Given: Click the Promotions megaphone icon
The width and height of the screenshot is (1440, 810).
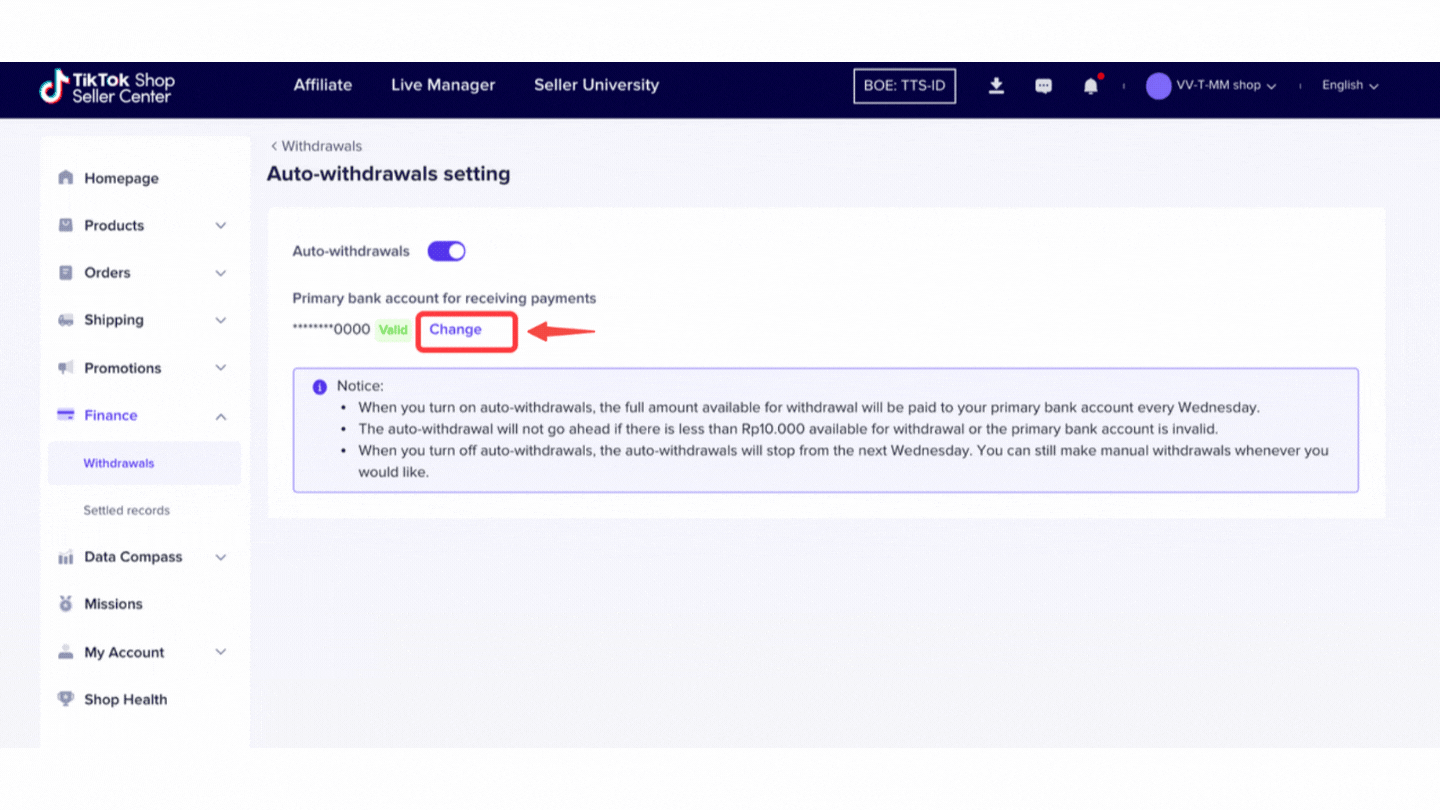Looking at the screenshot, I should pyautogui.click(x=66, y=368).
